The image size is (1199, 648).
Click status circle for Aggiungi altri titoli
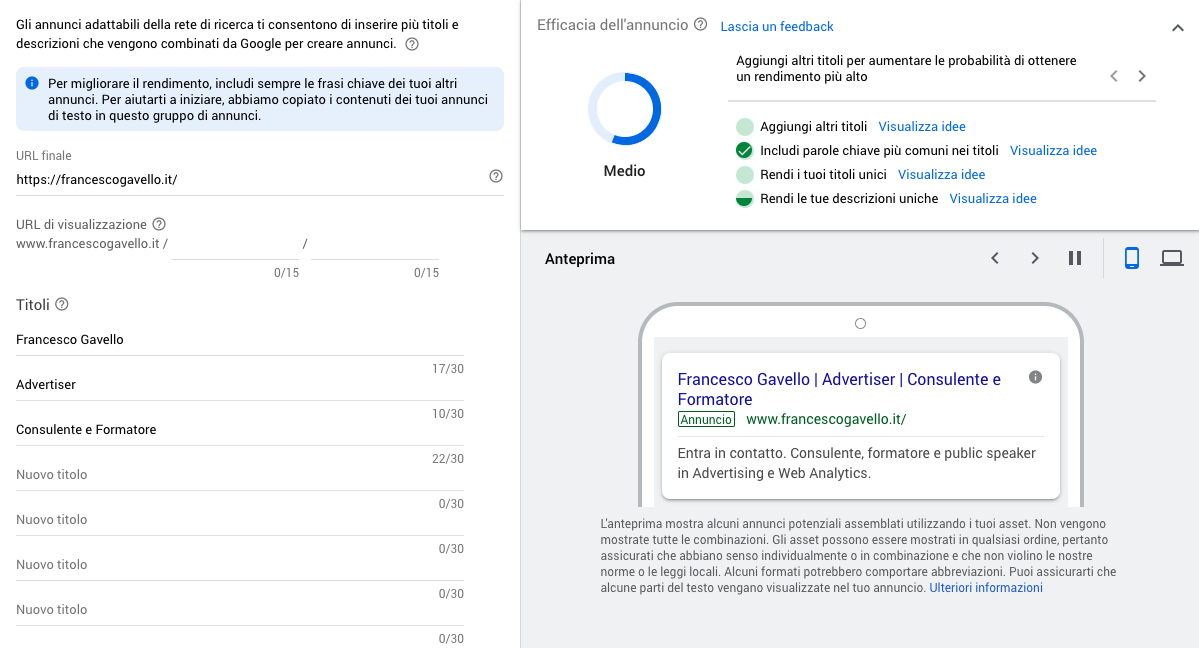point(744,127)
